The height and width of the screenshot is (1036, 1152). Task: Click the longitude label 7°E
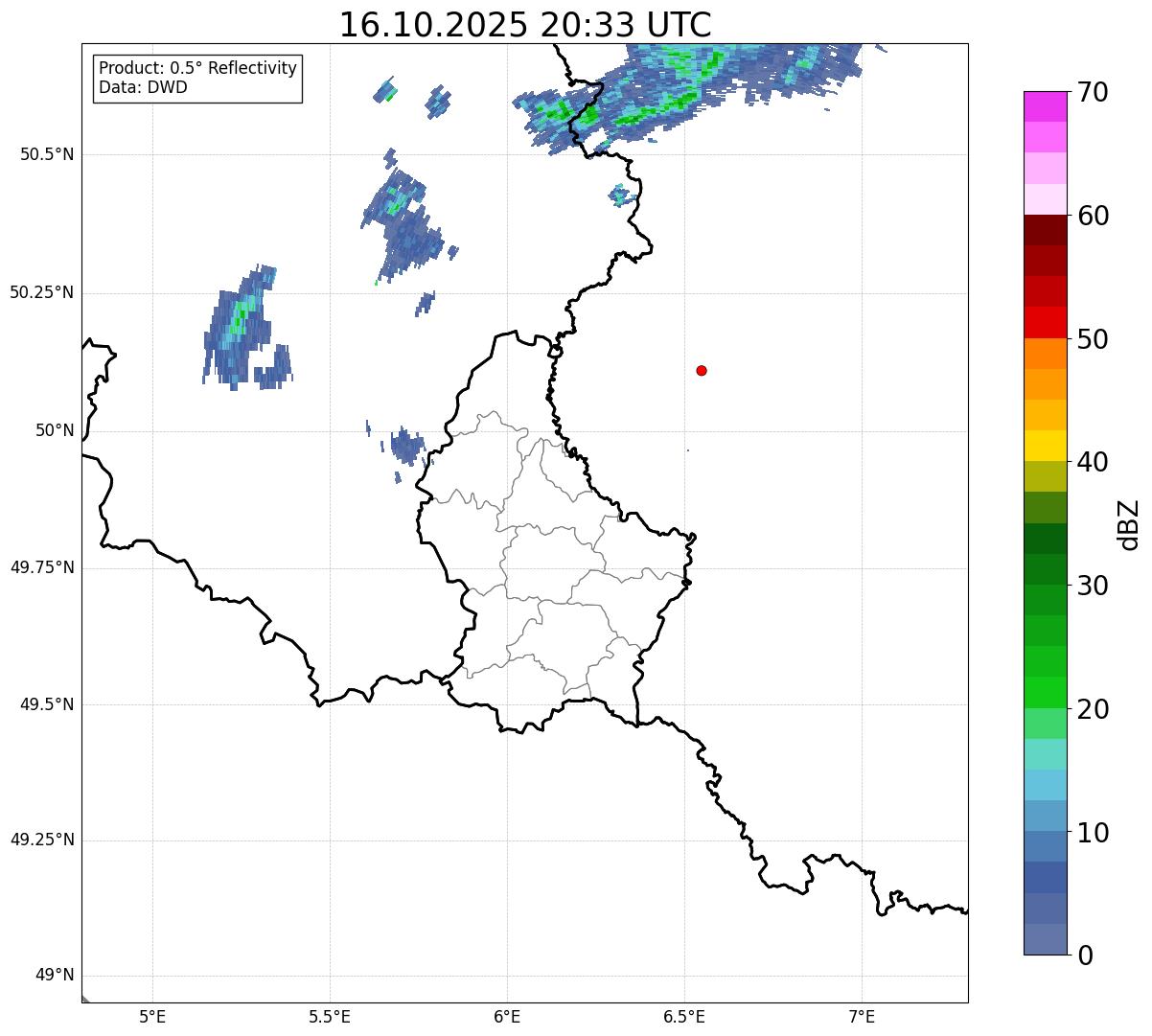click(862, 1016)
